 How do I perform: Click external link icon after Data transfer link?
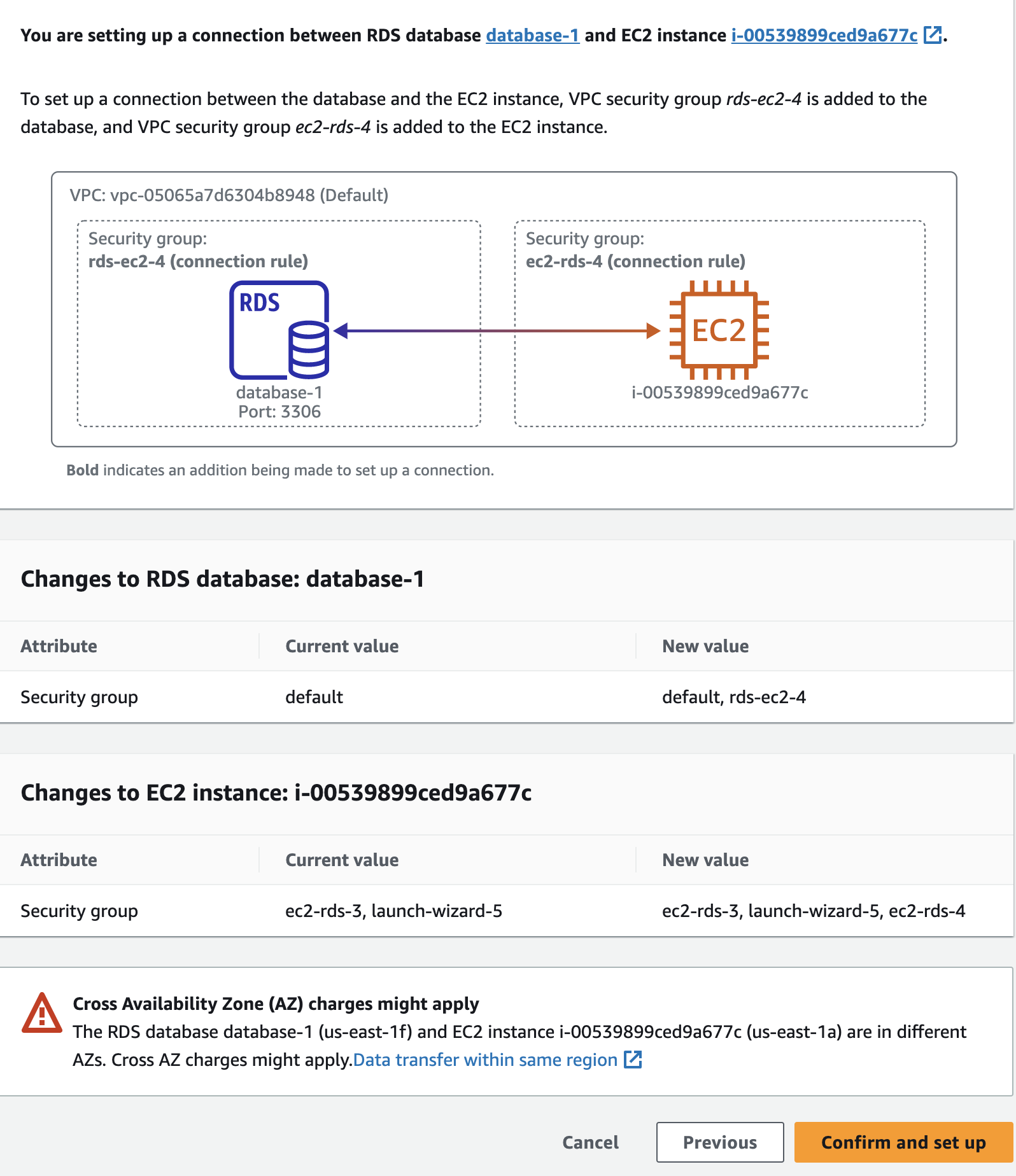pyautogui.click(x=633, y=1060)
